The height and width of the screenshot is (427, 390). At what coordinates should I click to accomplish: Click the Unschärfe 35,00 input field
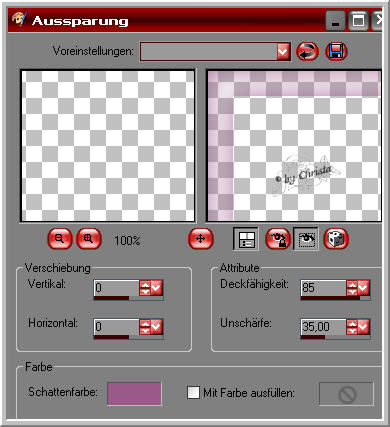[323, 327]
